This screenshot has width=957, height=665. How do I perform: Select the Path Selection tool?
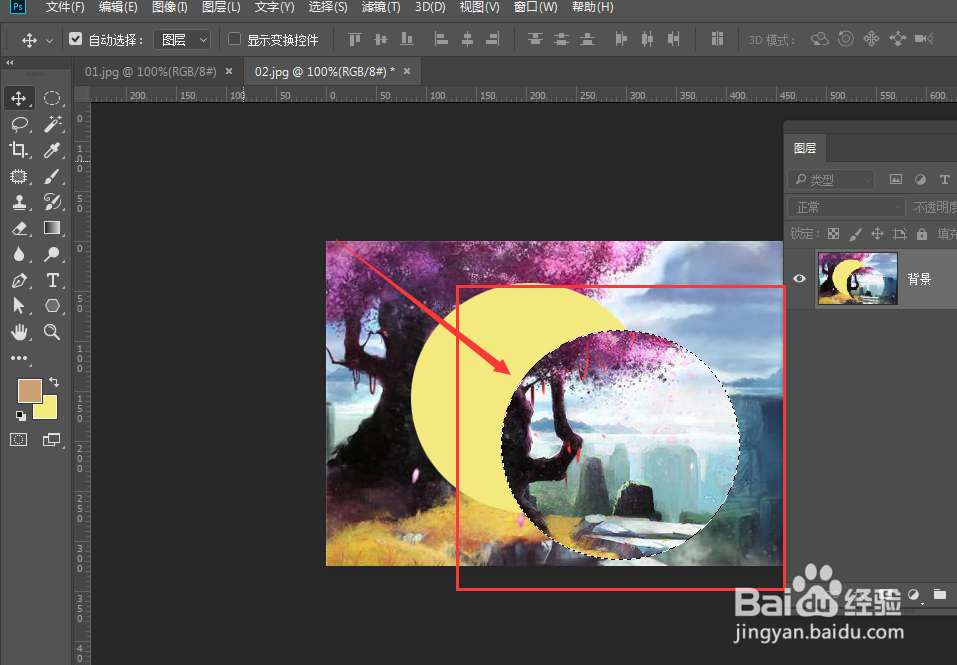click(19, 306)
